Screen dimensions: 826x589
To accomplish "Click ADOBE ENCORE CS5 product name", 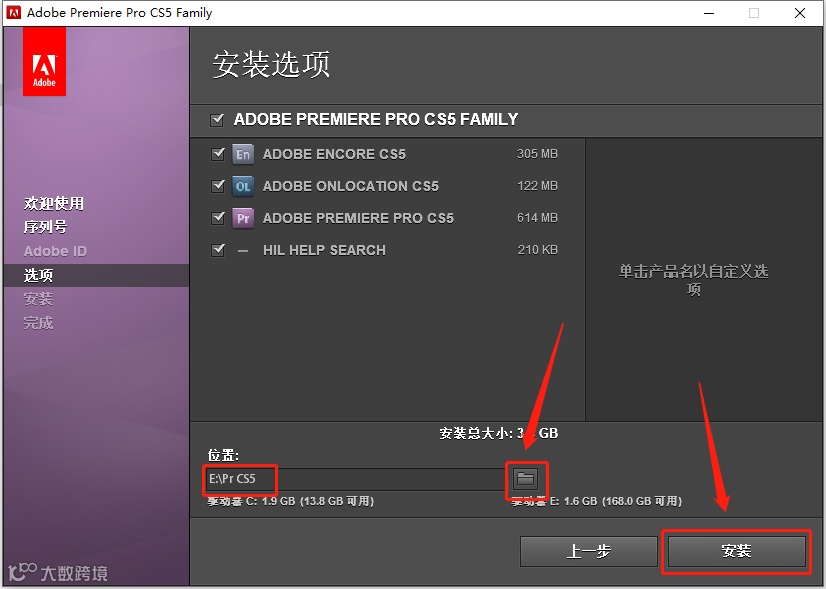I will [x=335, y=154].
